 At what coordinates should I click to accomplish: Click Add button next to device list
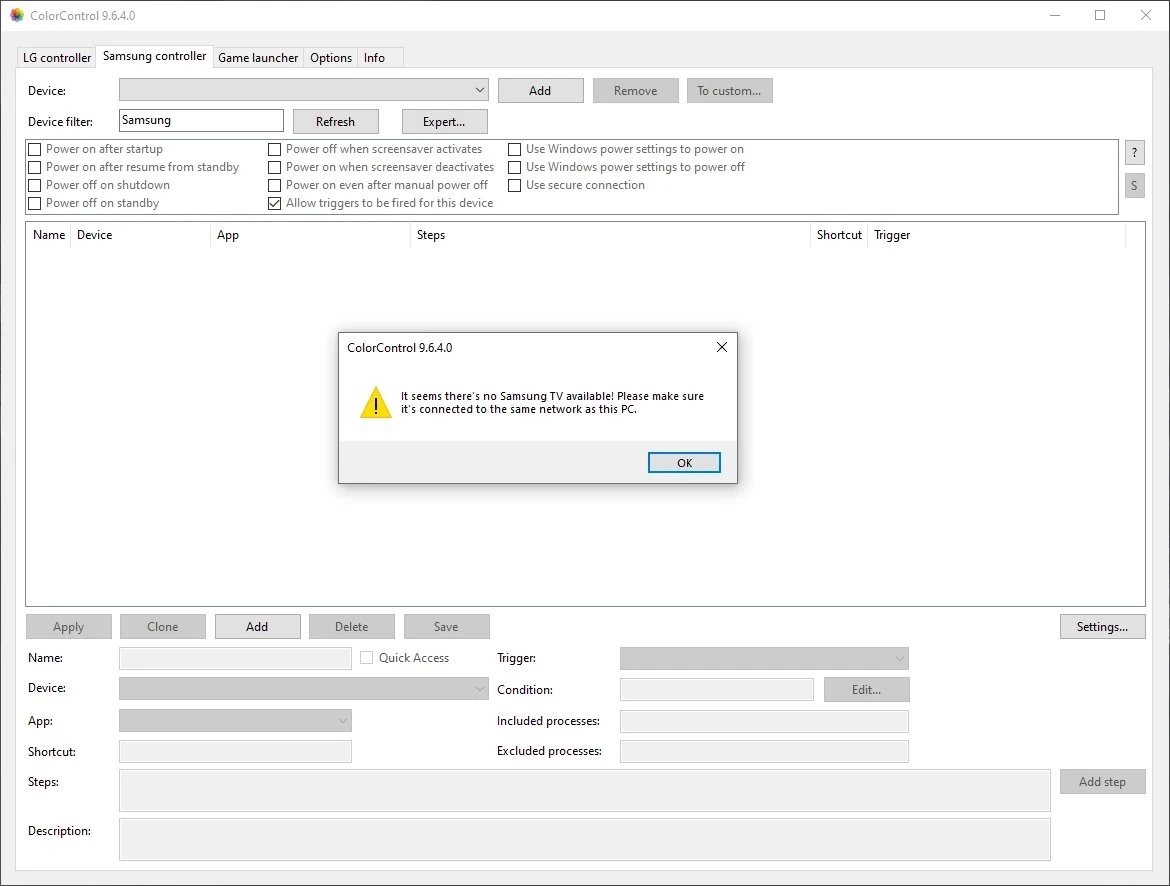coord(540,90)
